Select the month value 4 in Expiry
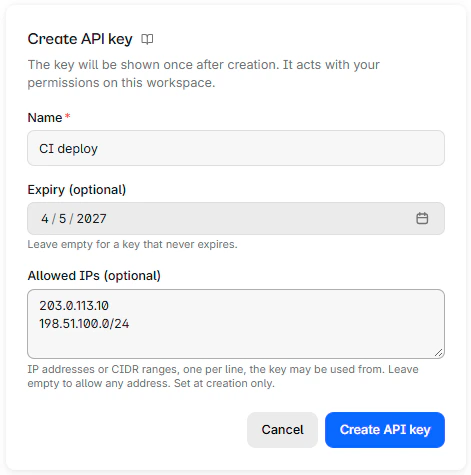Image resolution: width=471 pixels, height=475 pixels. (45, 219)
